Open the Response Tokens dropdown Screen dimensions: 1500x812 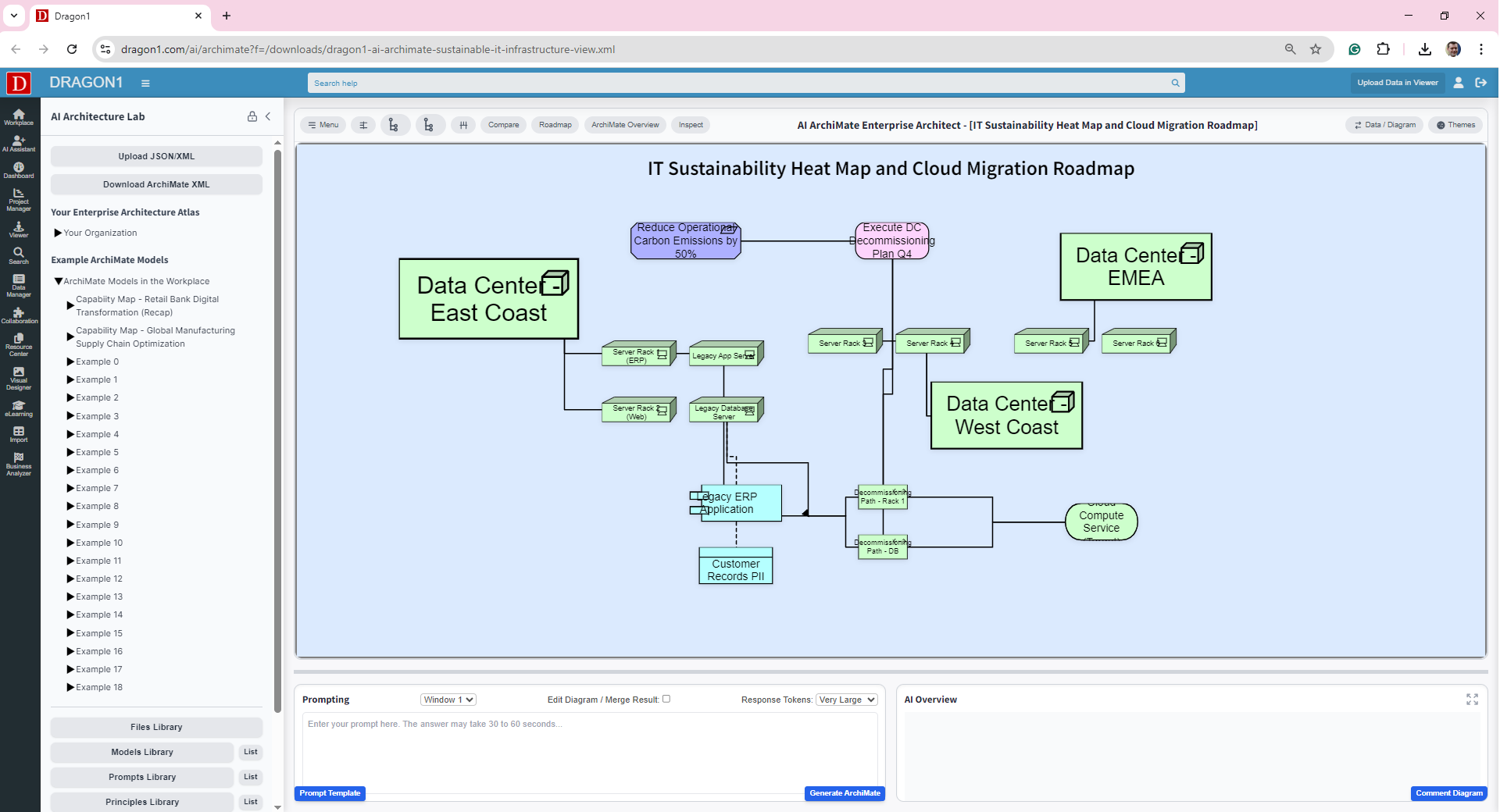point(846,700)
